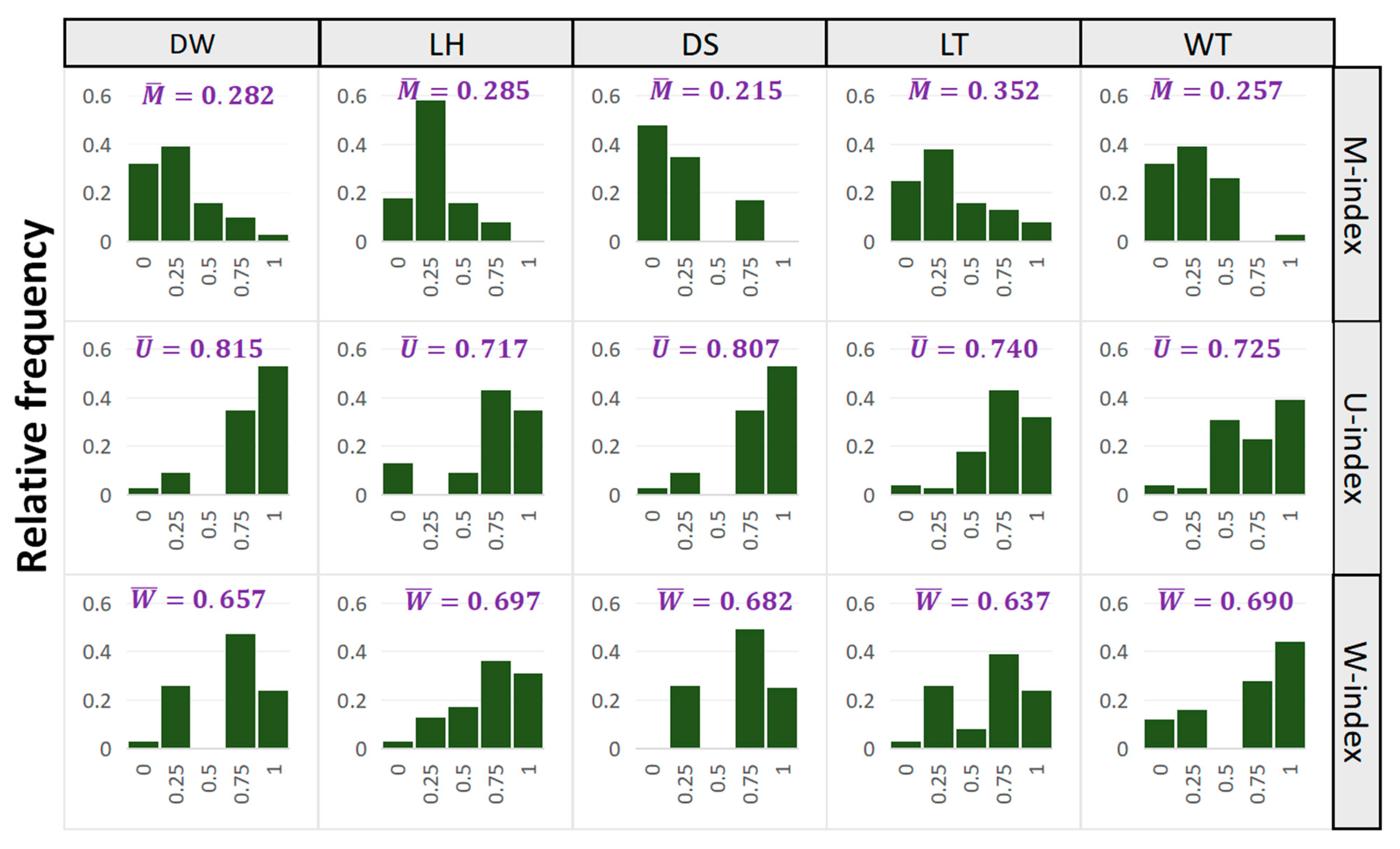The width and height of the screenshot is (1400, 849).
Task: Click the WT column header
Action: tap(1207, 44)
